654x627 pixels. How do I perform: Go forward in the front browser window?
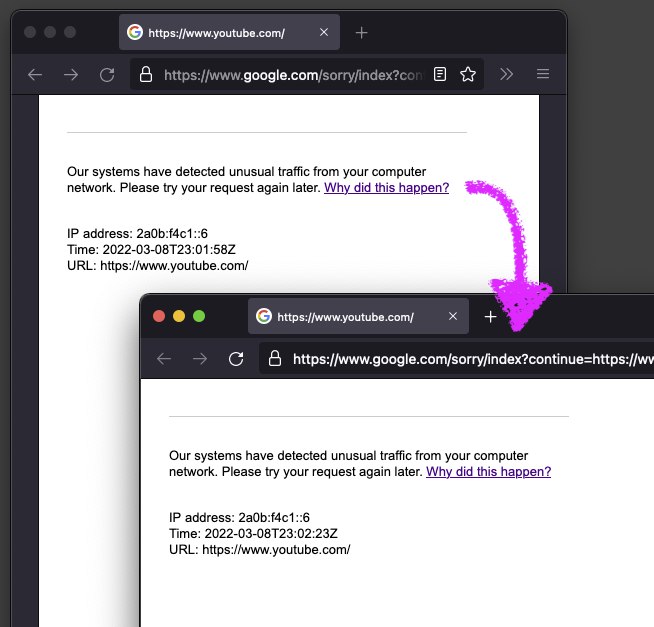coord(200,359)
